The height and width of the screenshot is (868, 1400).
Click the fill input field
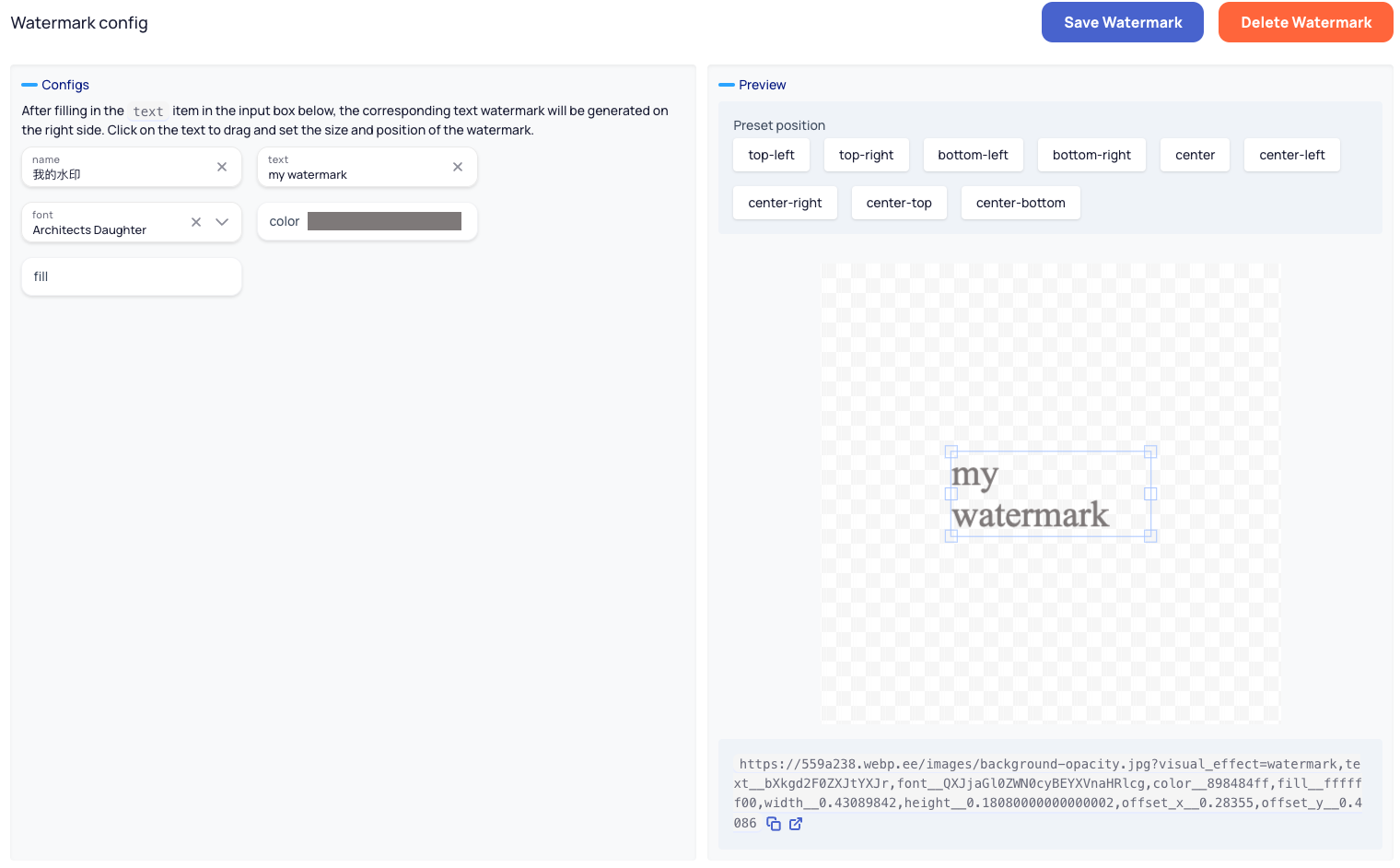[x=131, y=276]
